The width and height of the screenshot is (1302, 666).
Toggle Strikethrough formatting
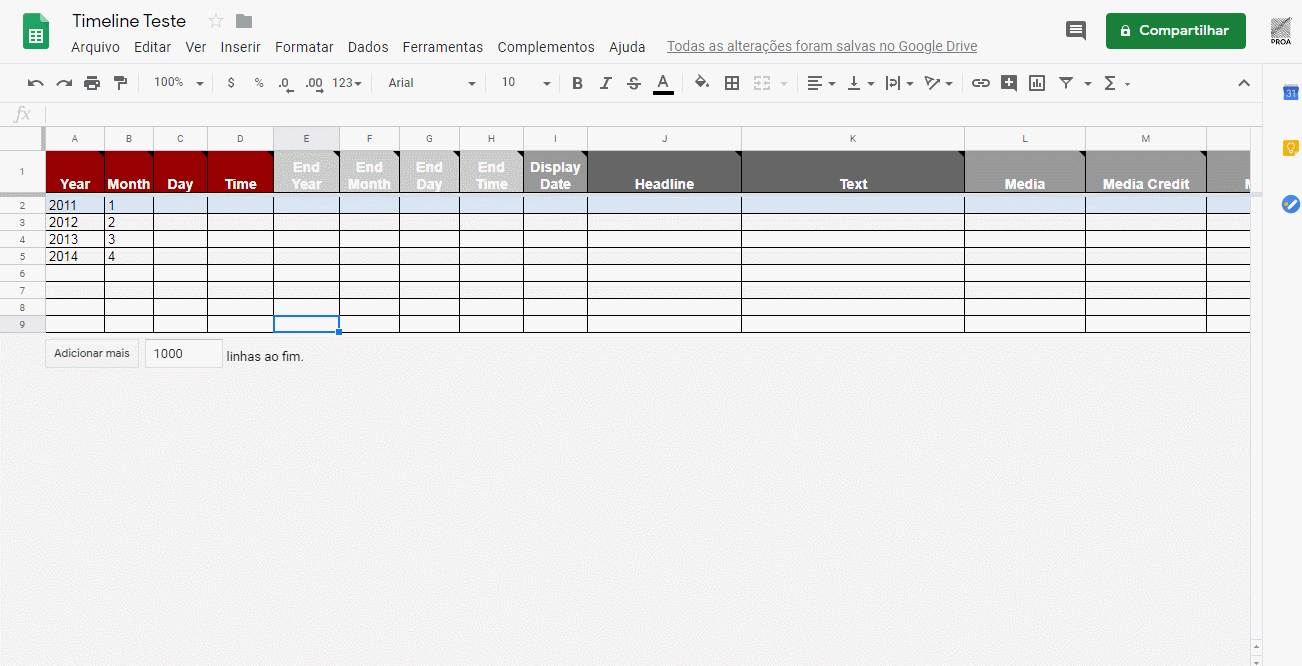[x=633, y=83]
